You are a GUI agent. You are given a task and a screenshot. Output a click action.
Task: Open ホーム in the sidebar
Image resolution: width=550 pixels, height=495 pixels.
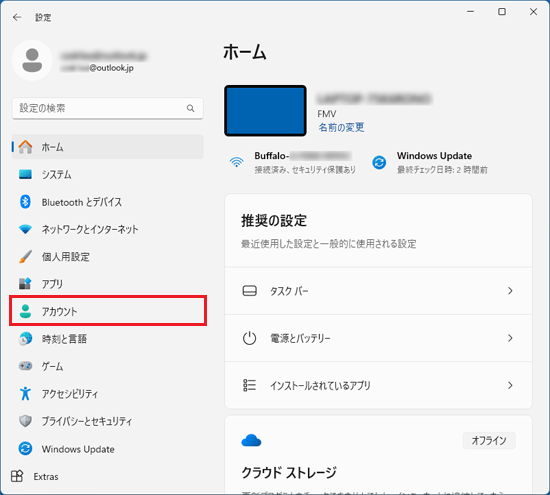click(x=108, y=147)
